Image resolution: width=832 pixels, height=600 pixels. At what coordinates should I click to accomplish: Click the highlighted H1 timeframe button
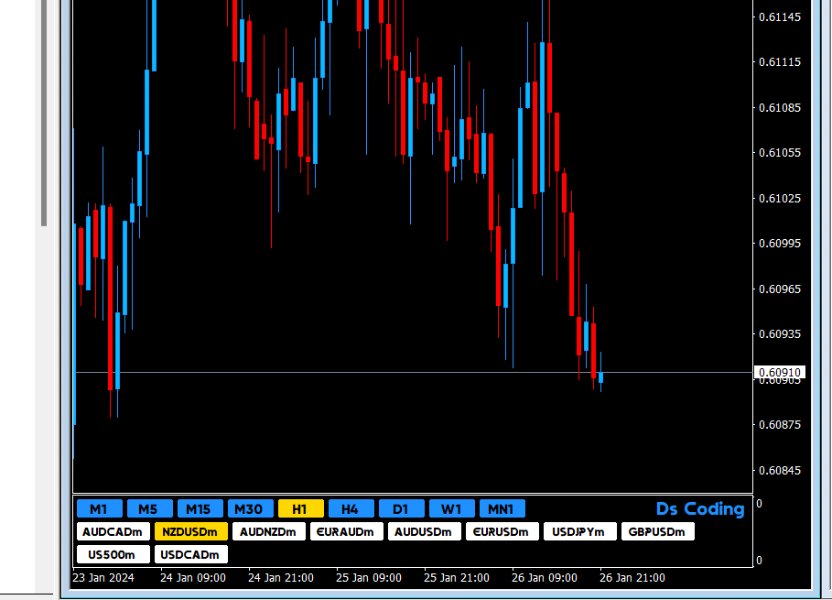(x=301, y=509)
